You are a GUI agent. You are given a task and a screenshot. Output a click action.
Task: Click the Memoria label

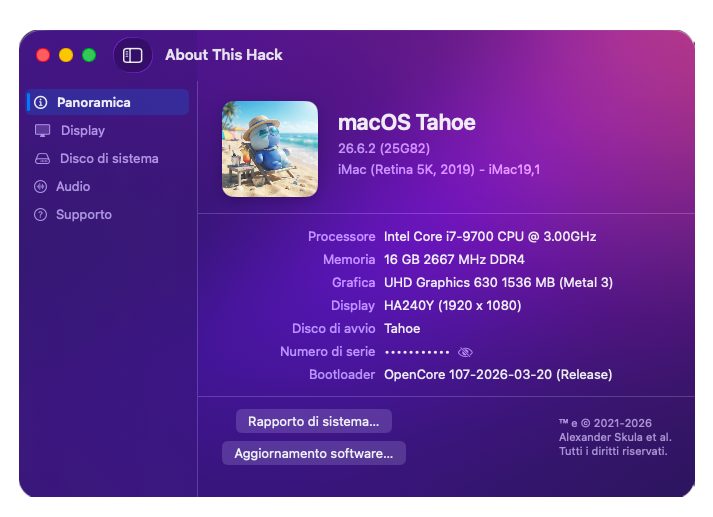point(349,260)
